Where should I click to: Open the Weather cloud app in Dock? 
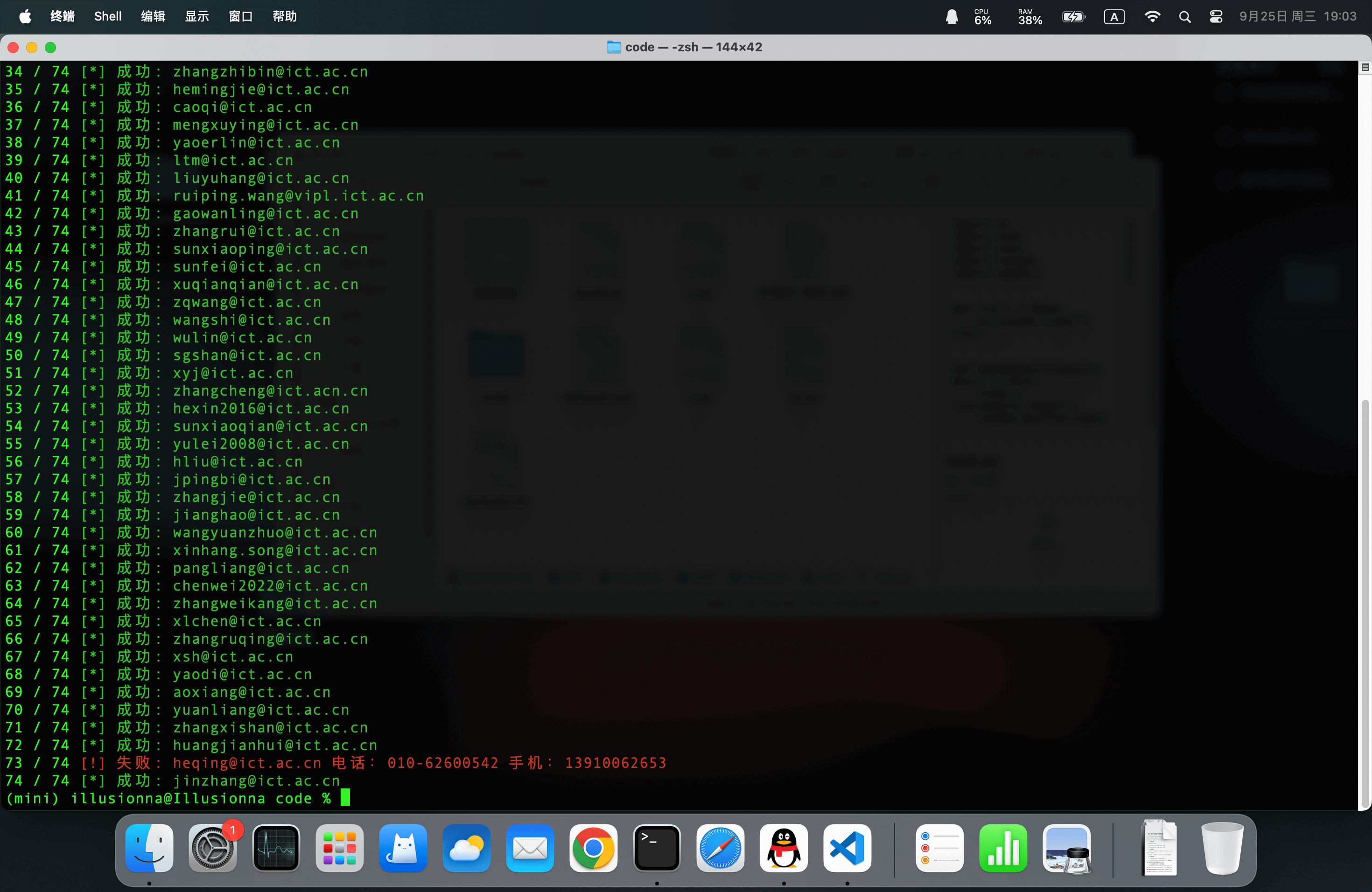pyautogui.click(x=466, y=848)
